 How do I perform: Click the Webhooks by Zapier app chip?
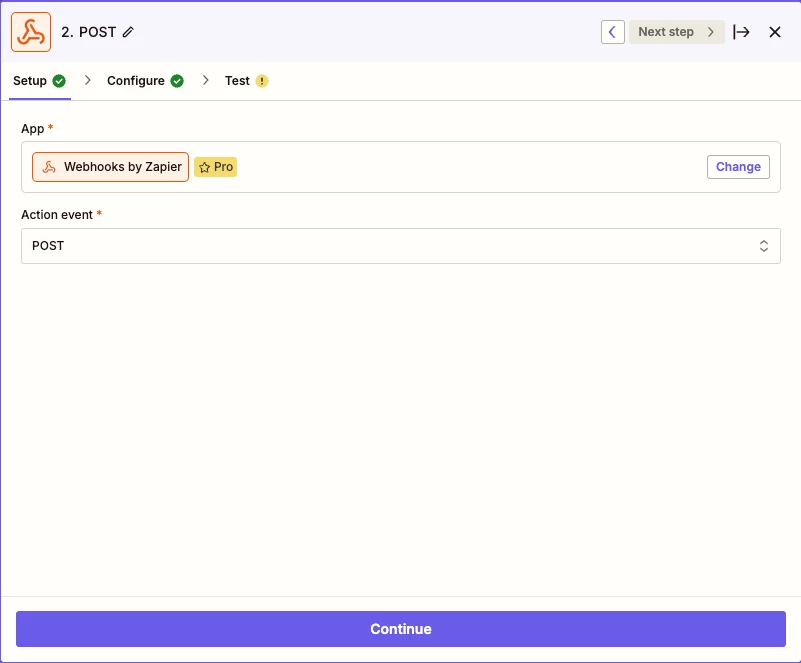pyautogui.click(x=110, y=167)
